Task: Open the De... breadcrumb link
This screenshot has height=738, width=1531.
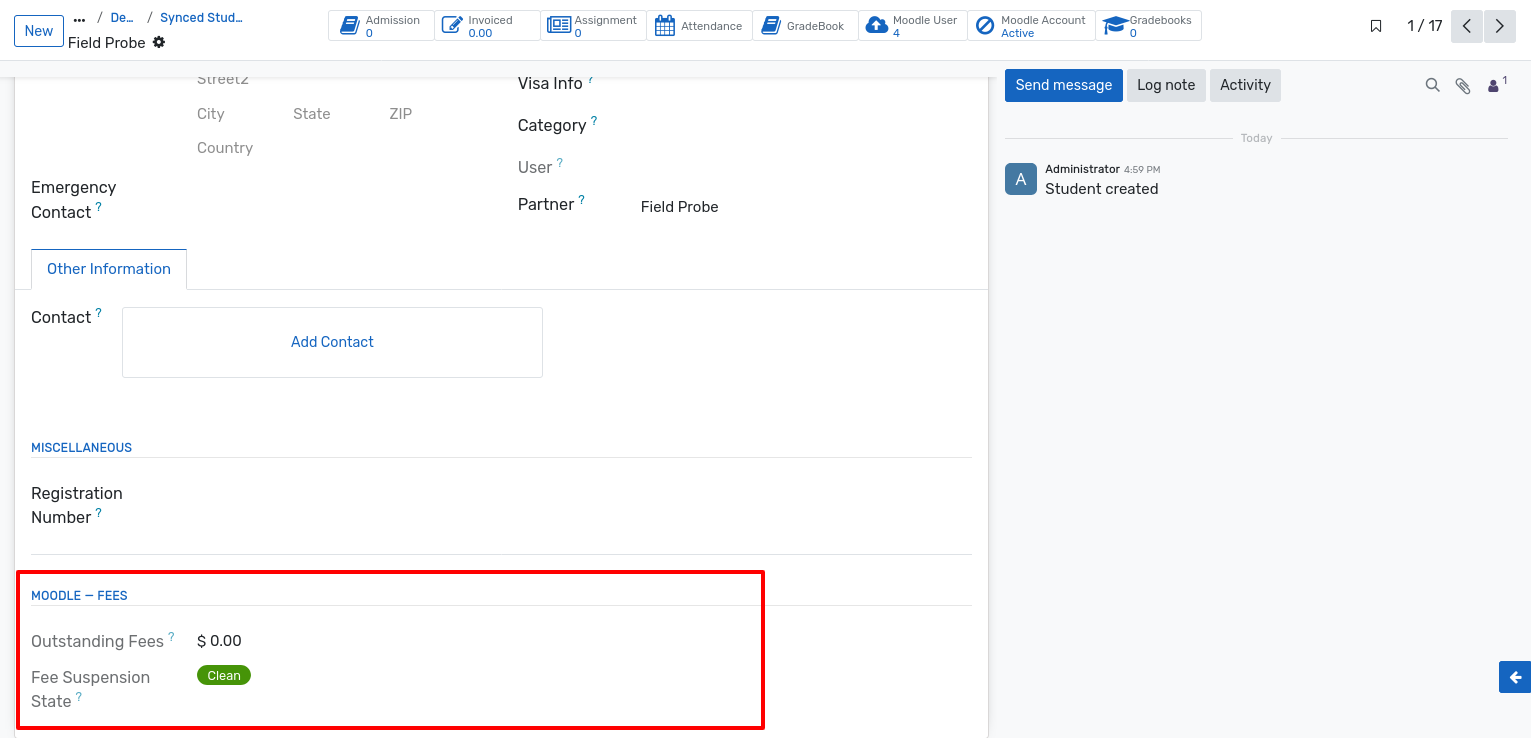Action: pyautogui.click(x=122, y=18)
